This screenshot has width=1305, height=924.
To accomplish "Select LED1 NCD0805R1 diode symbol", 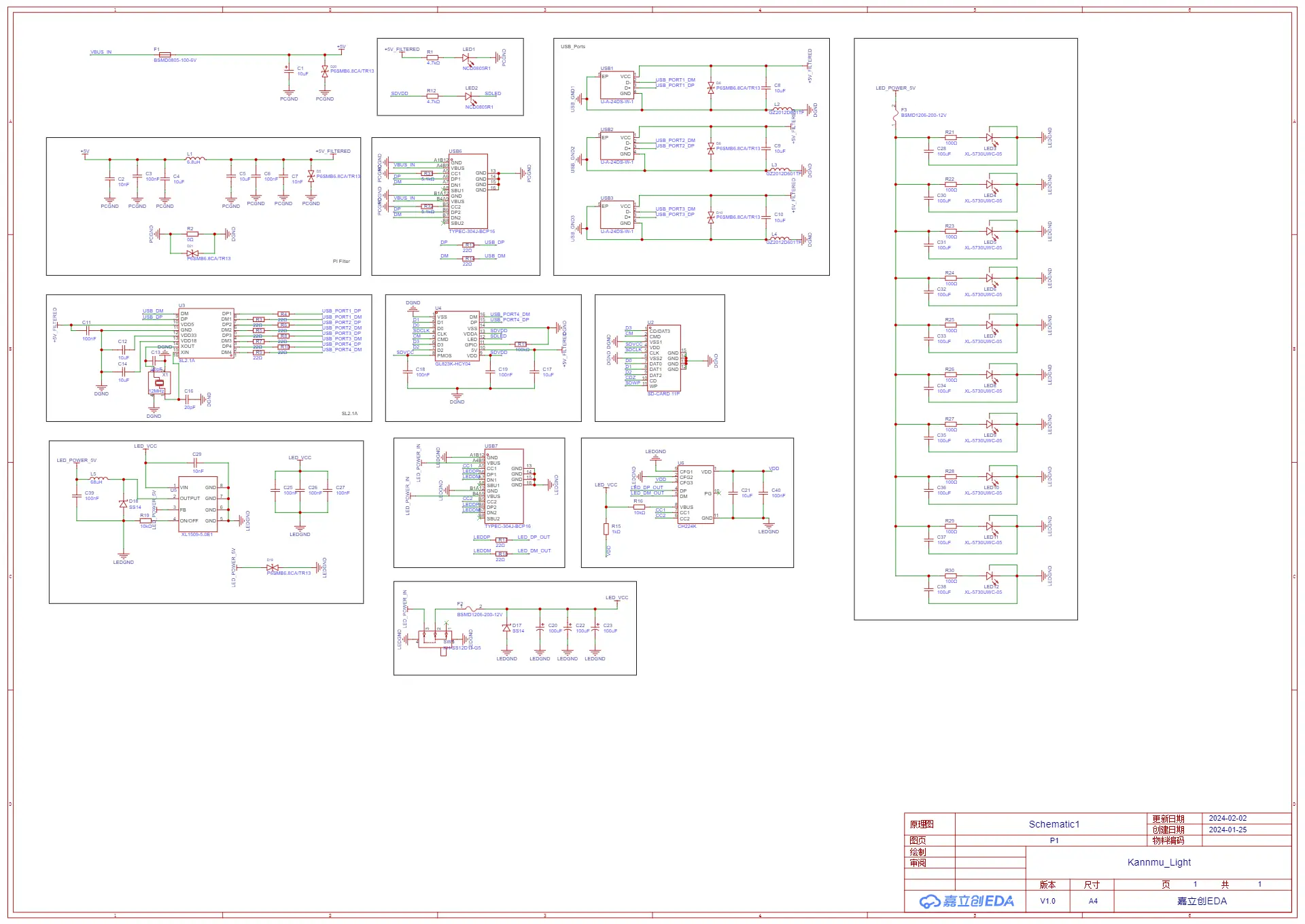I will click(x=467, y=58).
